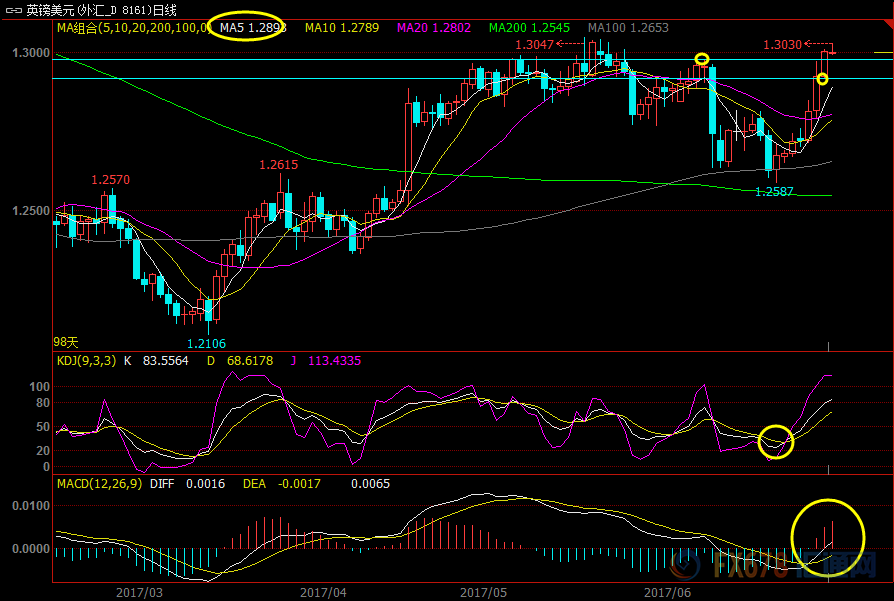Select the MA100 1.2653 value
This screenshot has height=601, width=894.
[628, 27]
